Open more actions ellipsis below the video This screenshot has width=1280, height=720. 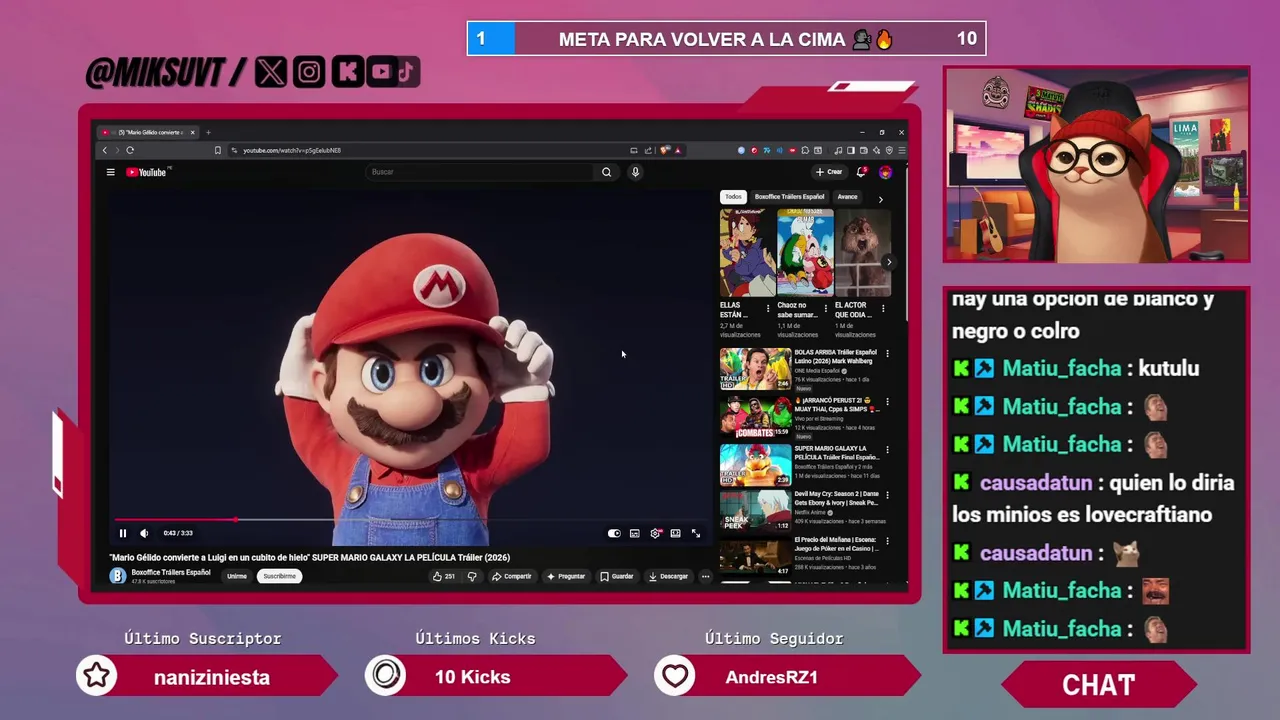705,576
